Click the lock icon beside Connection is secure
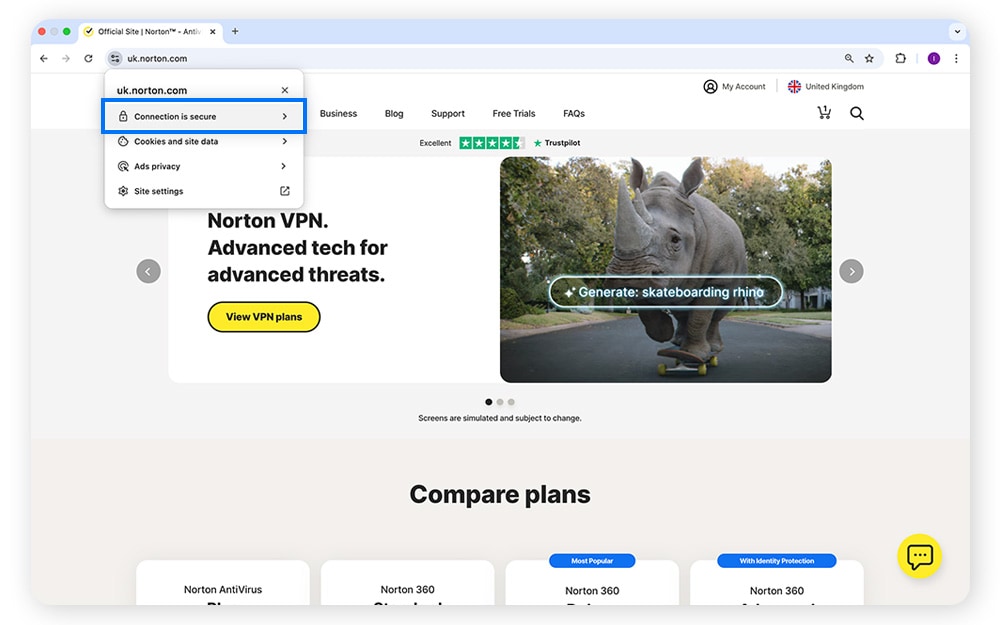Screen dimensions: 1000x625 click(x=123, y=116)
